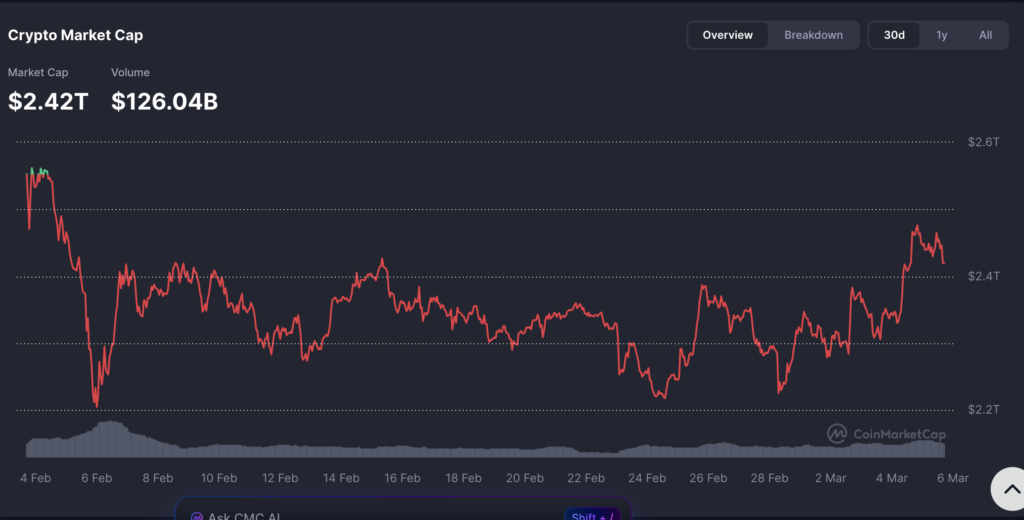The height and width of the screenshot is (520, 1024).
Task: Click the CoinMarketCap watermark logo
Action: tap(885, 434)
